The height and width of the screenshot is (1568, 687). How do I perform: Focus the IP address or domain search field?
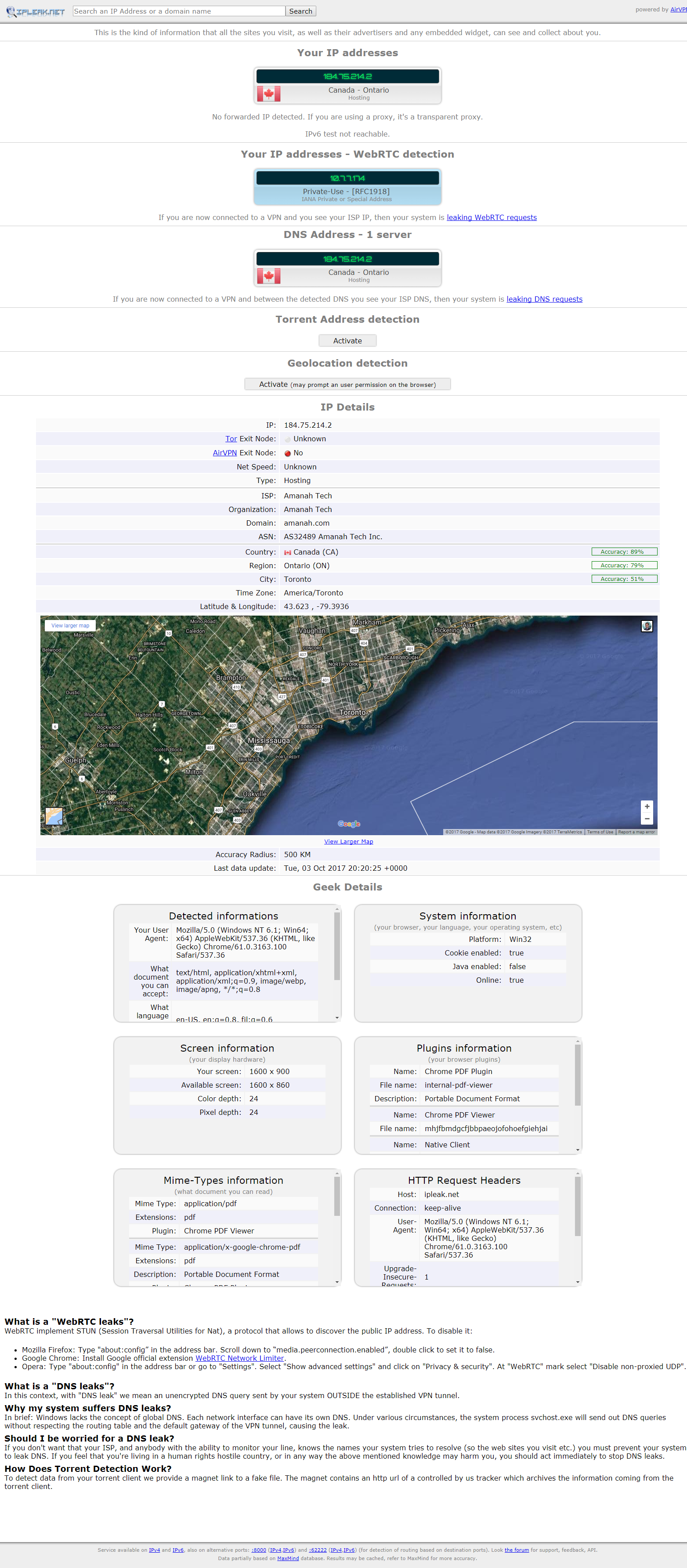179,11
